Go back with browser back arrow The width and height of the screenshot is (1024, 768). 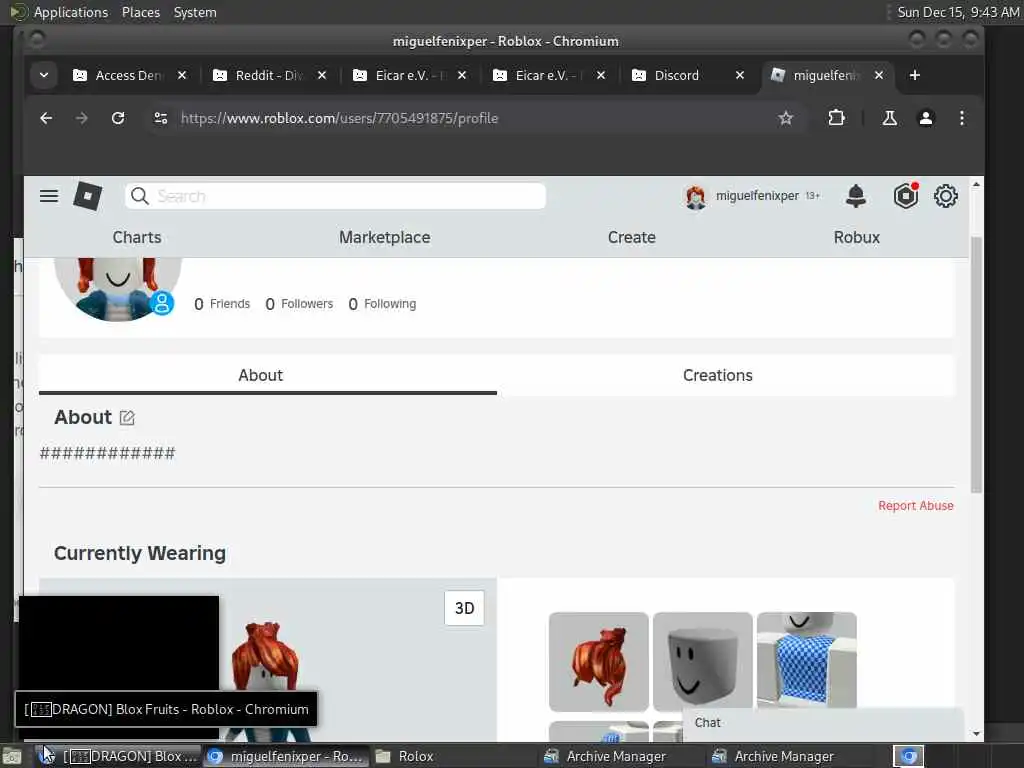point(46,118)
